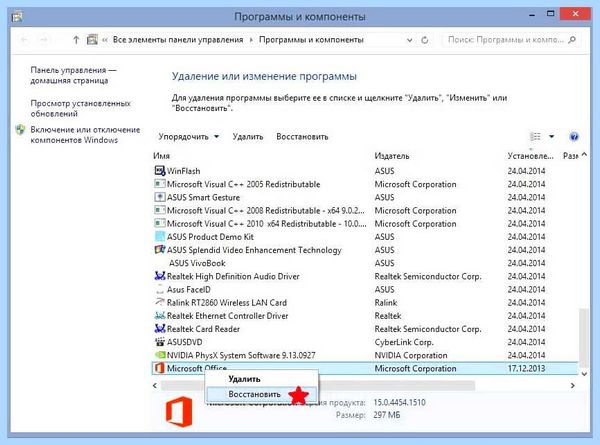Click the window title bar system icon
This screenshot has width=600, height=445.
tap(17, 17)
